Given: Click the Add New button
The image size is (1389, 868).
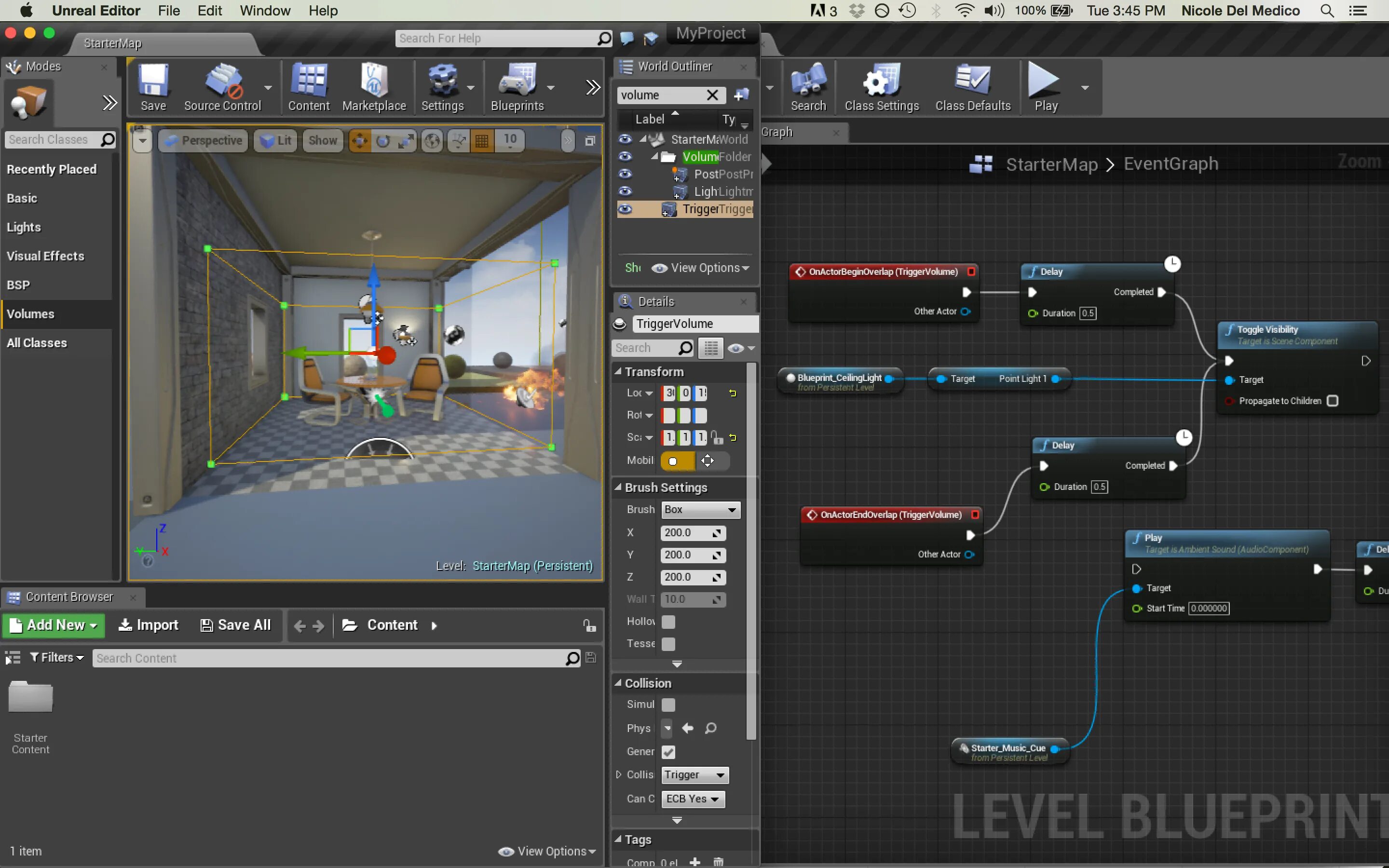Looking at the screenshot, I should point(54,625).
